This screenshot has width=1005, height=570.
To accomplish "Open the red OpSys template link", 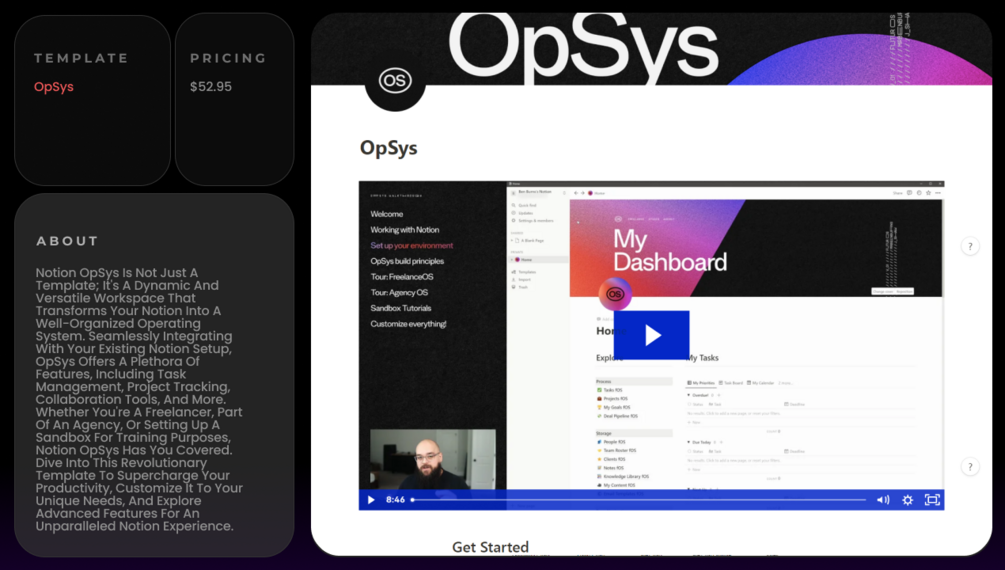I will 54,87.
